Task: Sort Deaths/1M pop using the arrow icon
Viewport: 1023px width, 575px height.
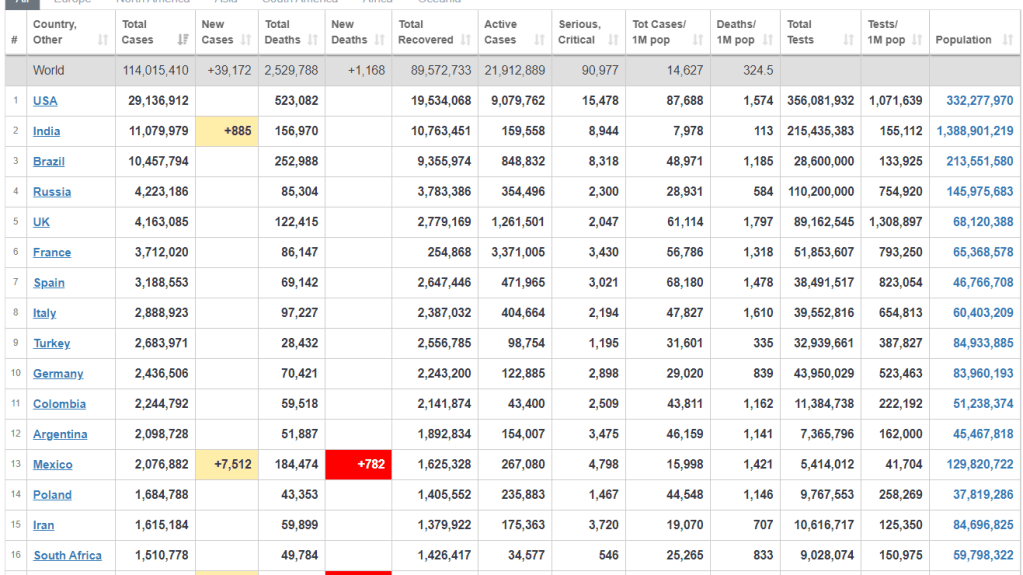Action: tap(768, 40)
